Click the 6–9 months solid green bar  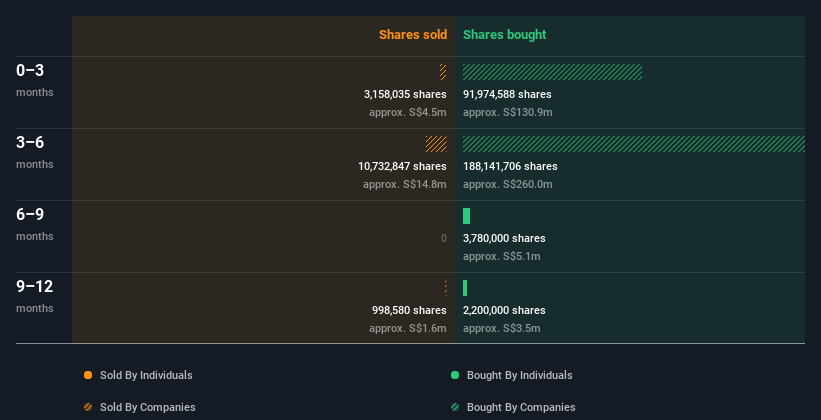click(x=467, y=216)
